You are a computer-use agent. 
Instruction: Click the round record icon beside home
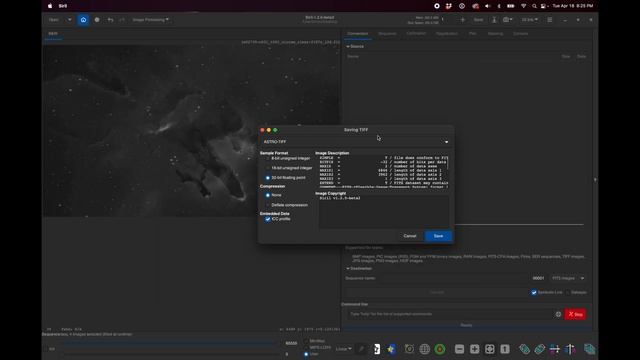pos(97,20)
